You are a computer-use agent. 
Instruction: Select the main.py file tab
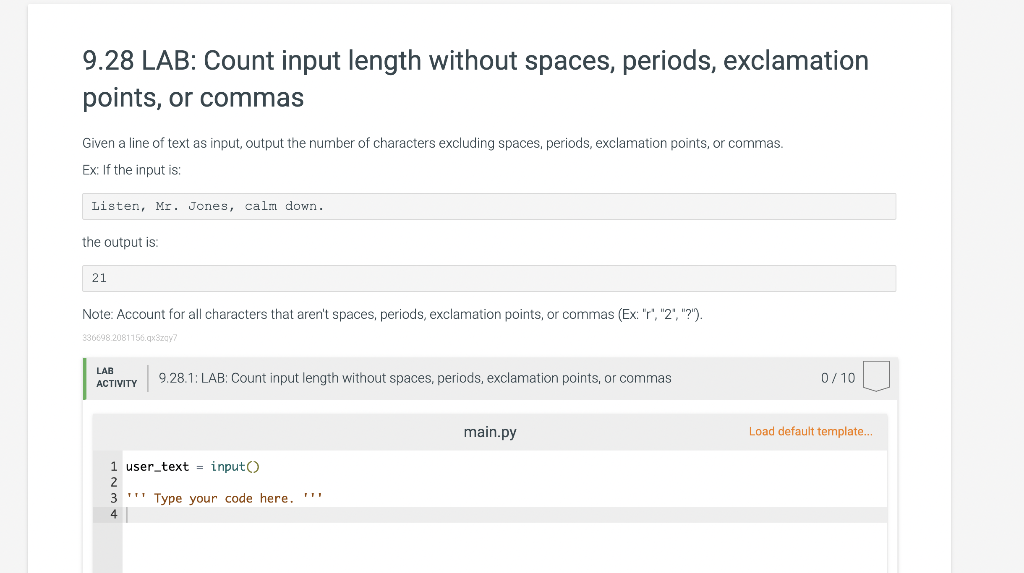[490, 432]
